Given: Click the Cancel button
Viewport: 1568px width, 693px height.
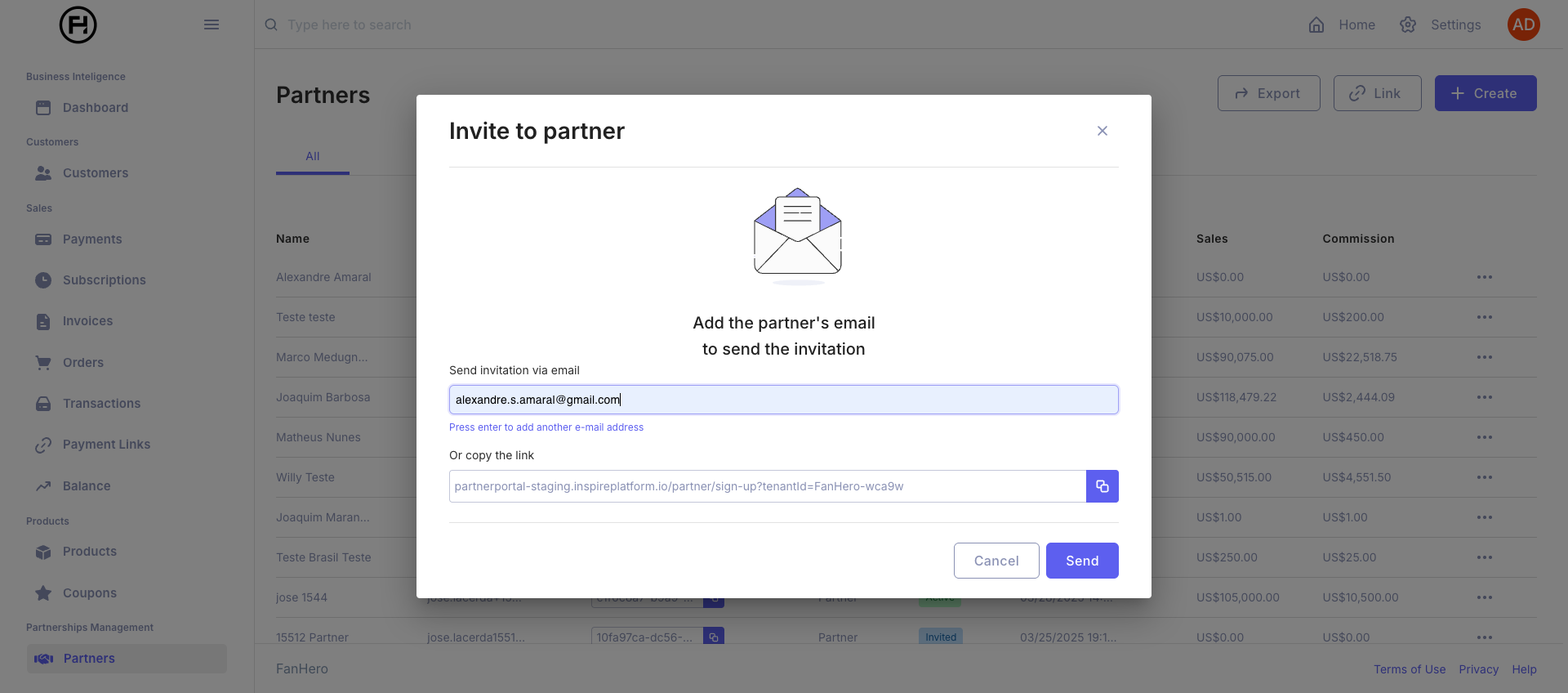Looking at the screenshot, I should [x=996, y=561].
